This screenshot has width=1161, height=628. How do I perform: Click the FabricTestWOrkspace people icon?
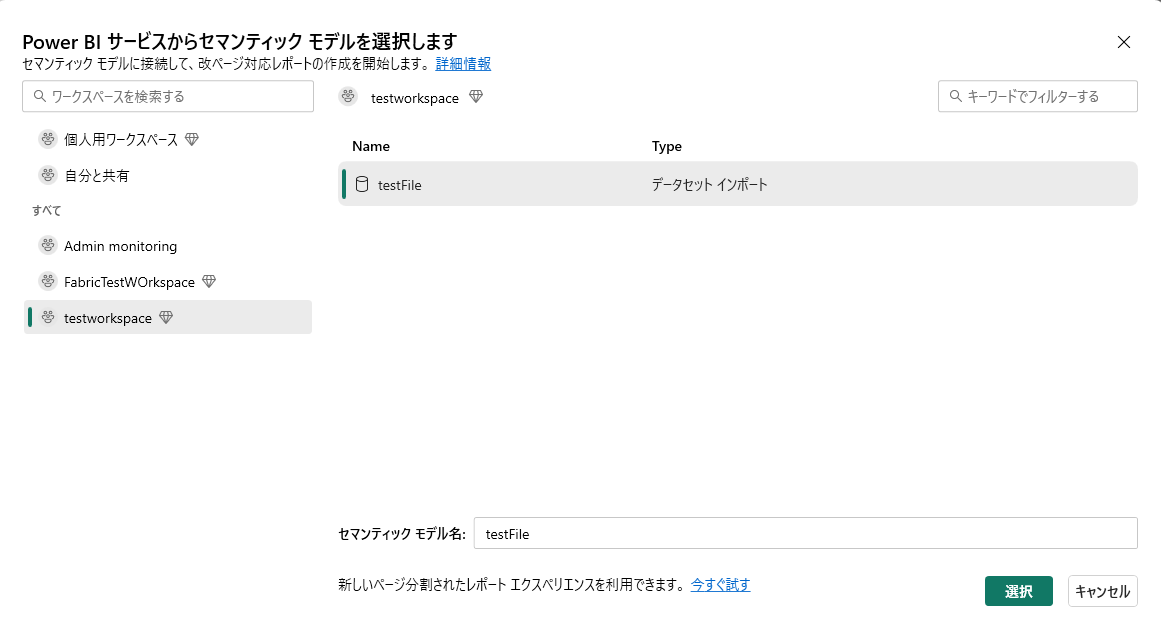[x=48, y=281]
